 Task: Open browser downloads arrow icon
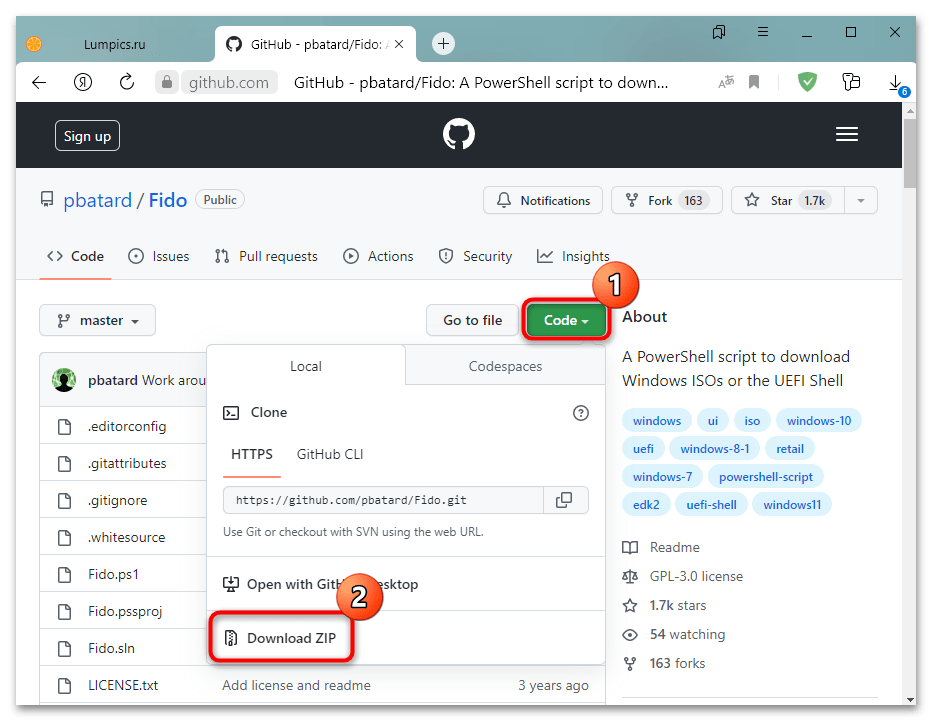tap(895, 83)
